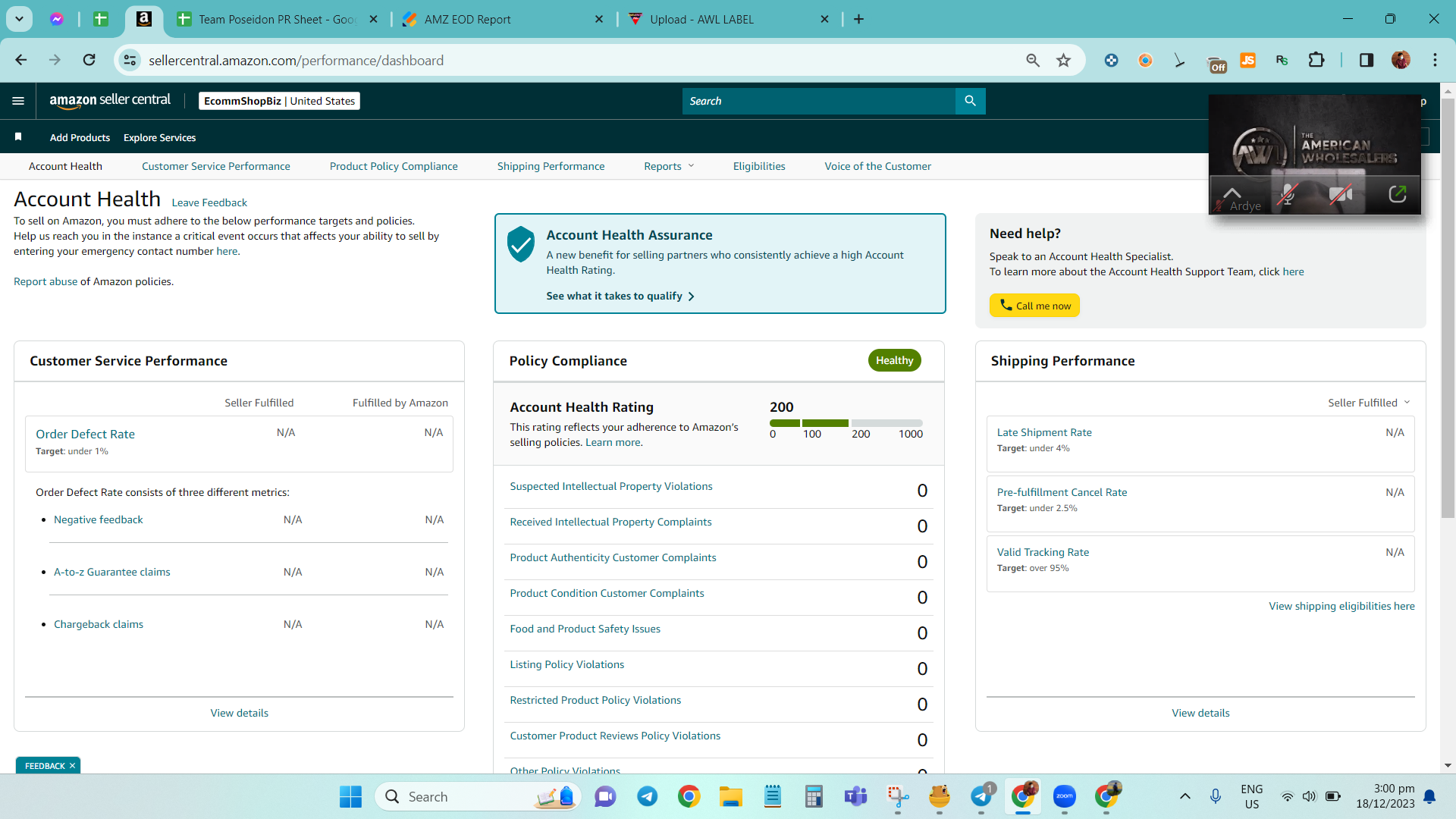Open the pinned Amazon tab

[x=143, y=20]
